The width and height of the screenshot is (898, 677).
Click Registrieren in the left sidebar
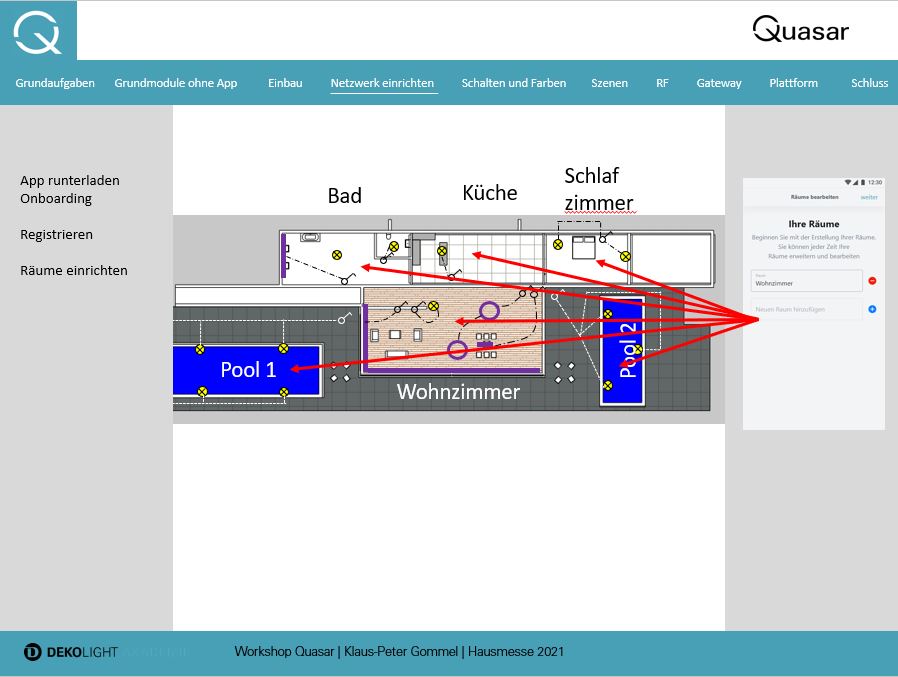56,234
